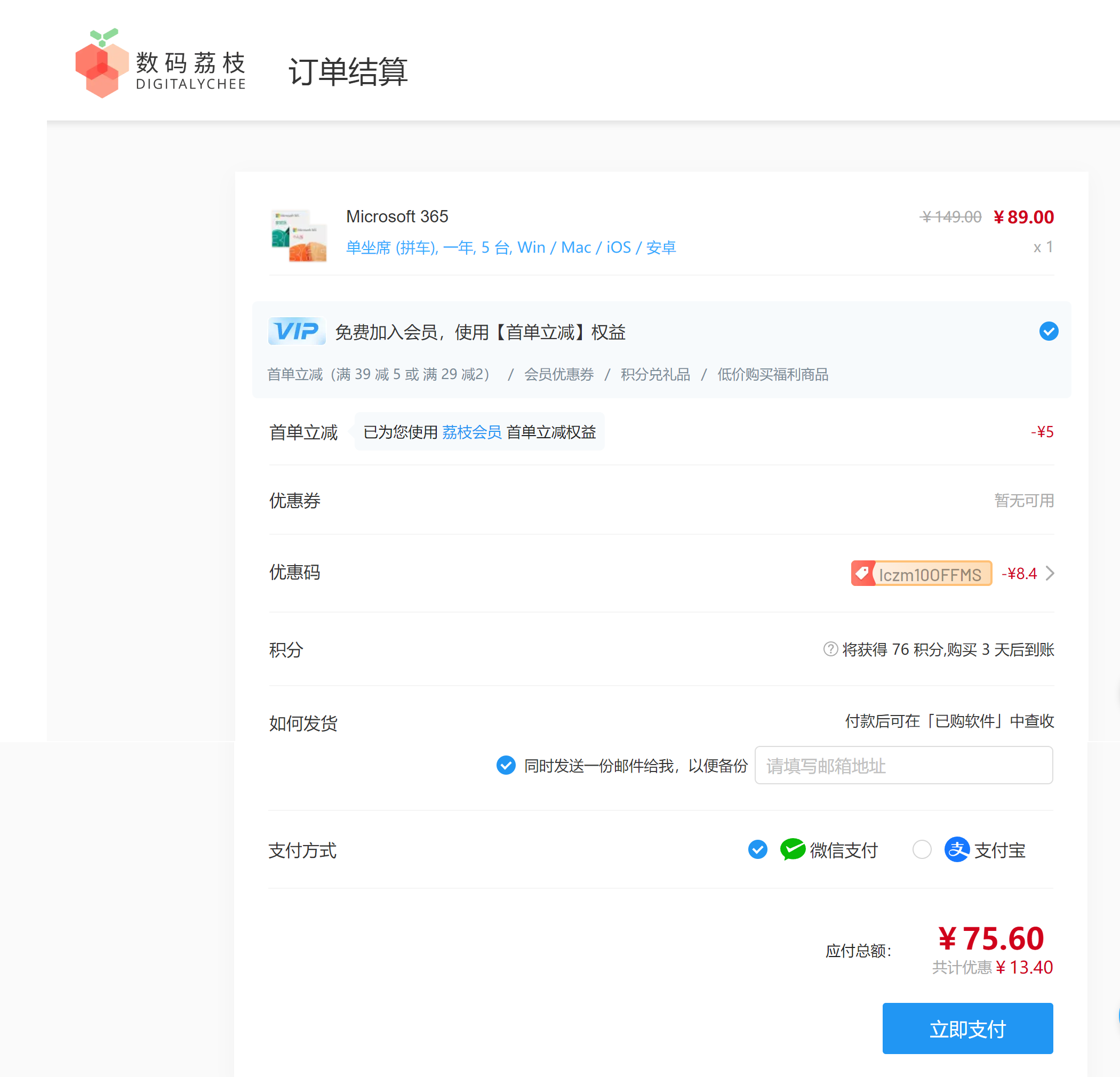1120x1077 pixels.
Task: Select the 支付宝 radio option
Action: pyautogui.click(x=922, y=849)
